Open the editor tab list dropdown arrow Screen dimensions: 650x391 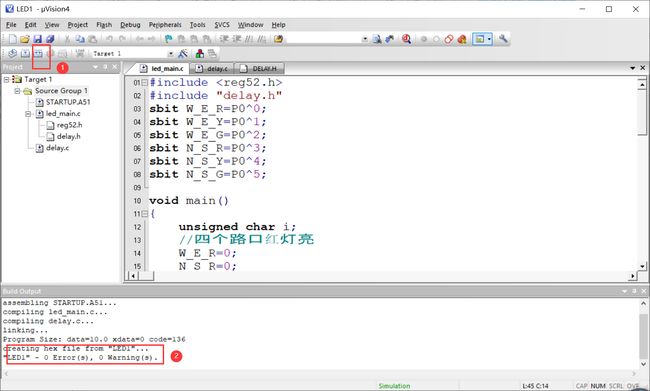(633, 68)
